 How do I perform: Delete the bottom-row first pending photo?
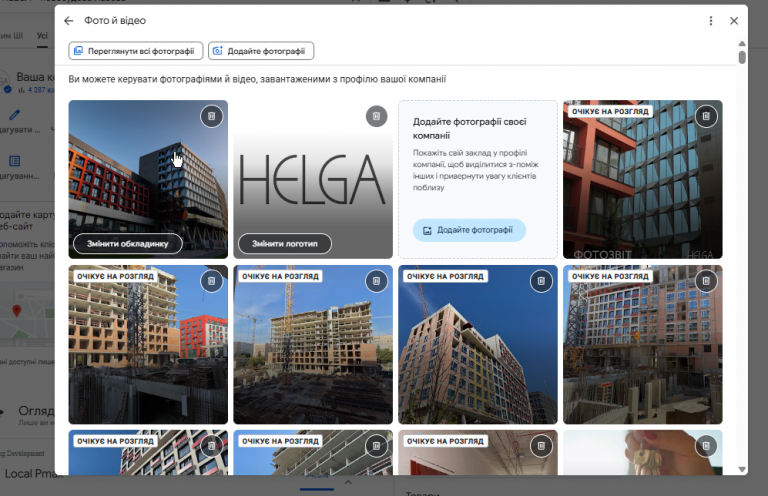(212, 446)
